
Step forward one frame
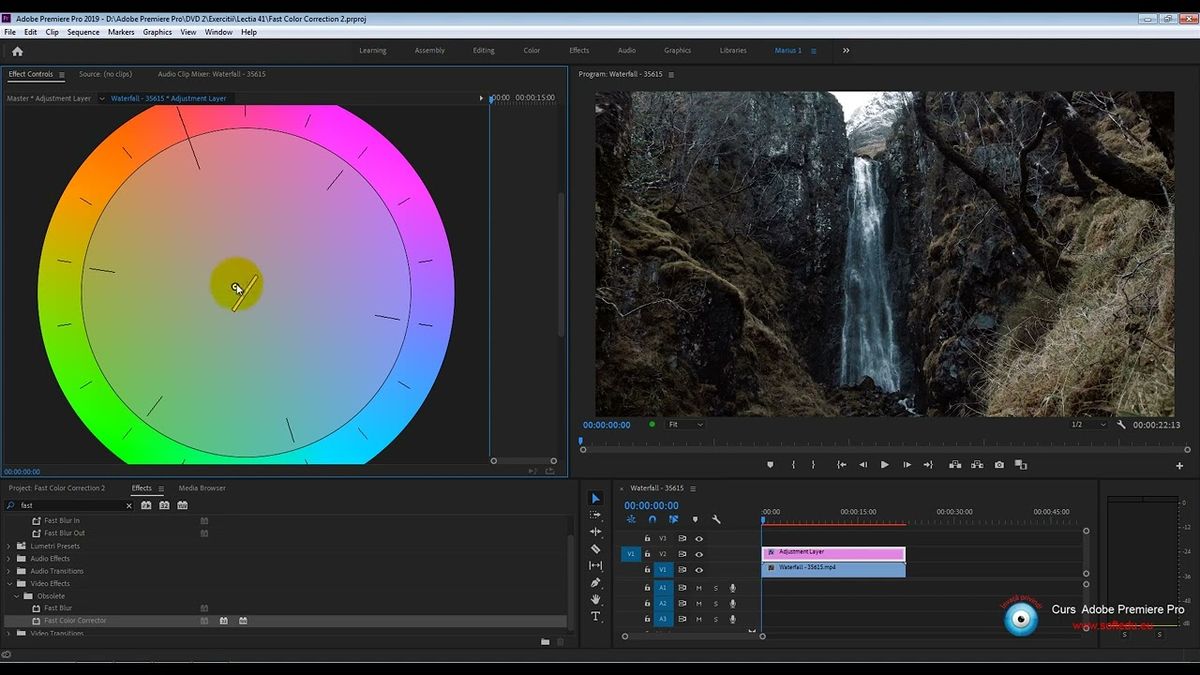point(907,465)
